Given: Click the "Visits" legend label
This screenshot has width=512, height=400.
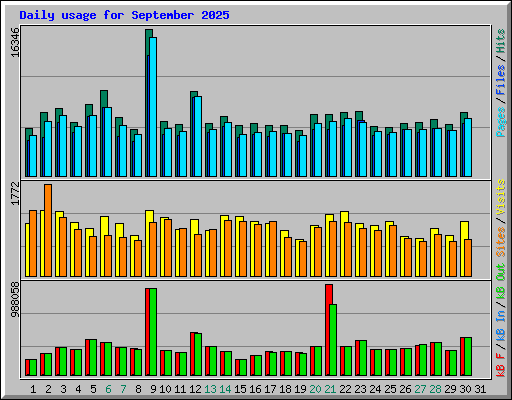Looking at the screenshot, I should click(x=501, y=197).
